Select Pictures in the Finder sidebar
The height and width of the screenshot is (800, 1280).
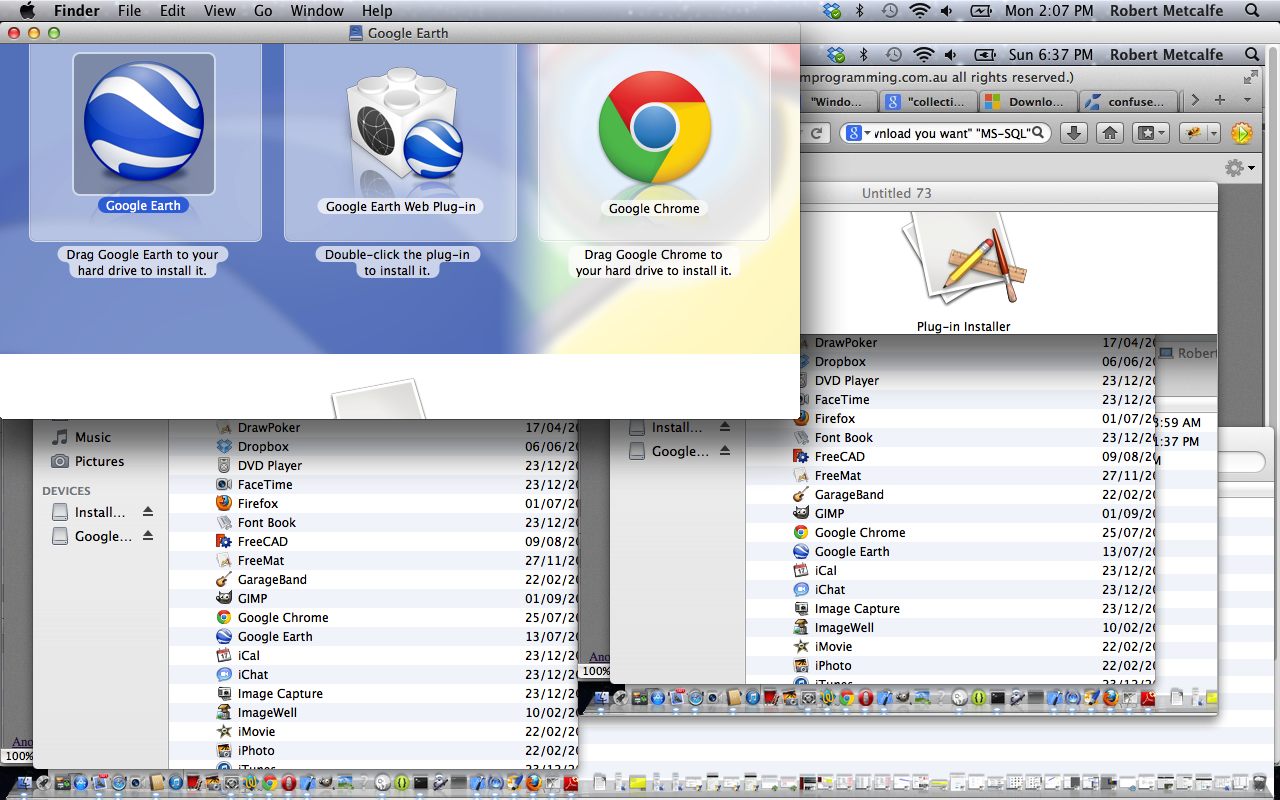click(x=99, y=461)
